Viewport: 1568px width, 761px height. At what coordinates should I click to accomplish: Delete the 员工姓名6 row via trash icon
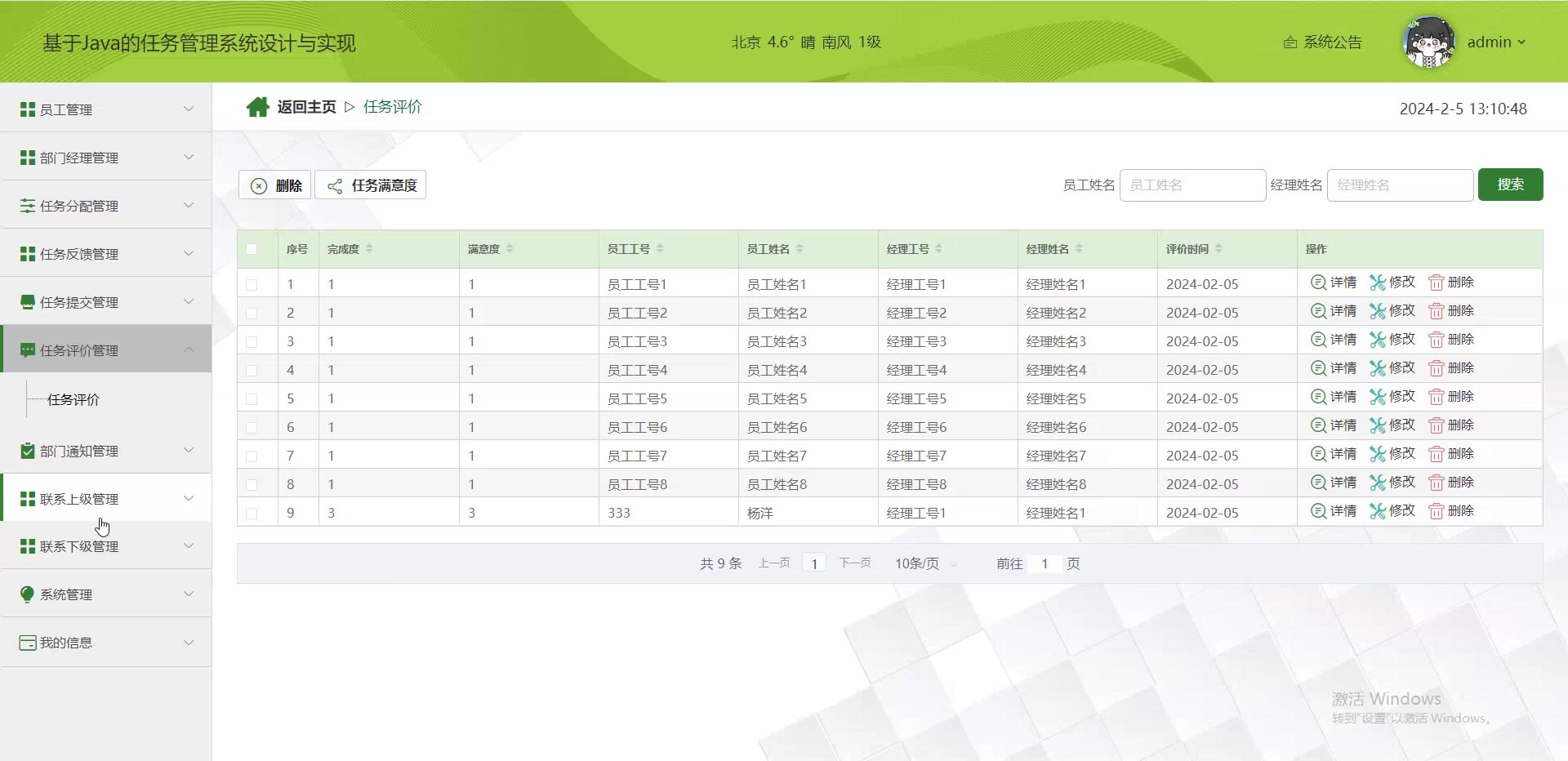[1436, 425]
